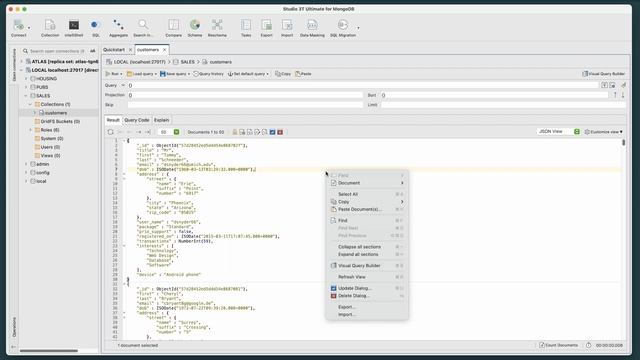Open Visual Query Builder button at top right
The width and height of the screenshot is (640, 360).
603,74
